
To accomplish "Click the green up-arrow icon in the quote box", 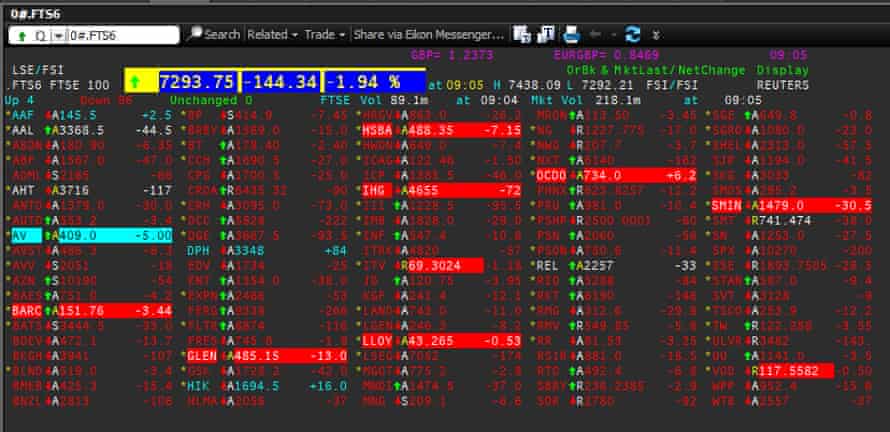I will click(x=22, y=36).
